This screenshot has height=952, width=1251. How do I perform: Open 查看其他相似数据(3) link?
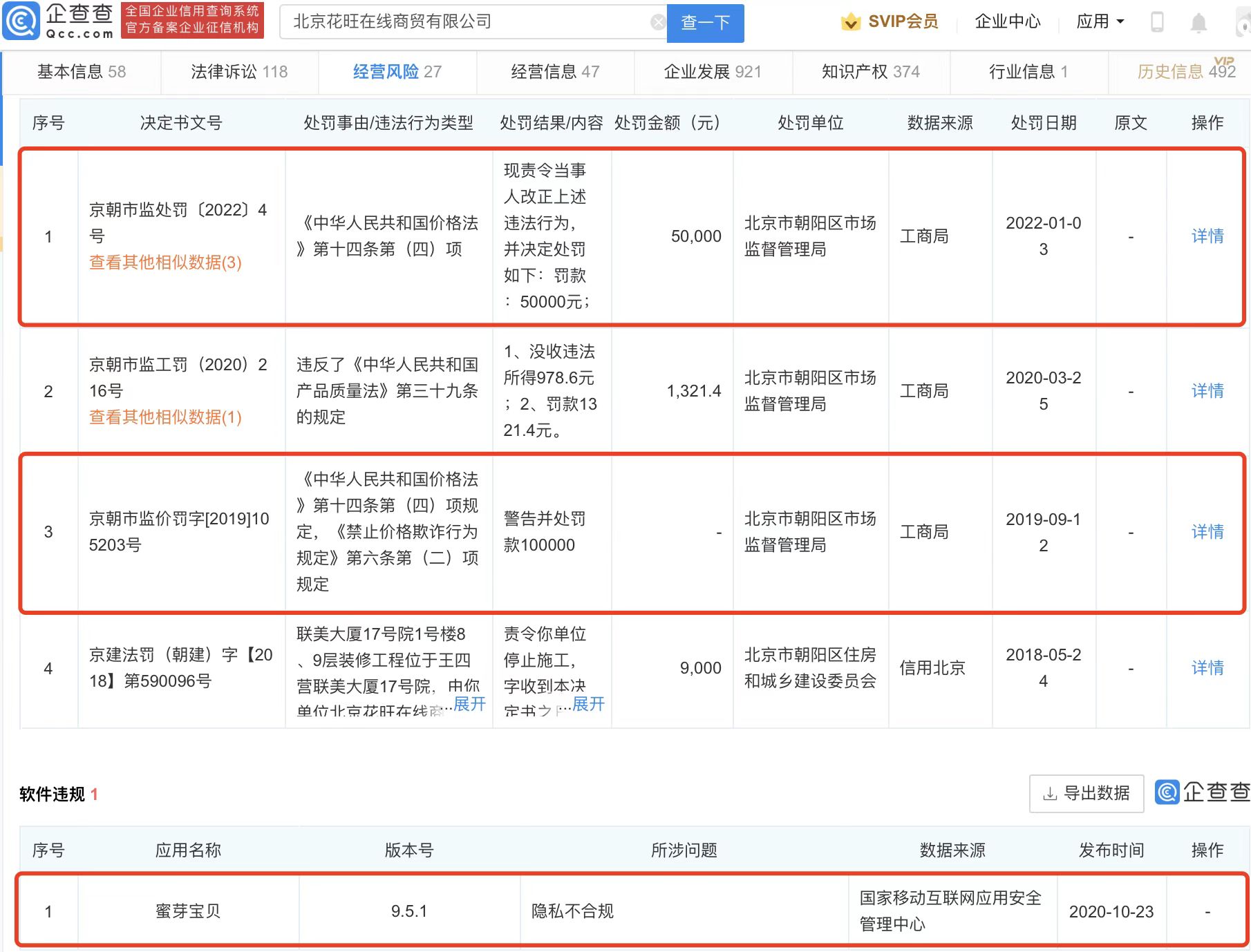(165, 263)
